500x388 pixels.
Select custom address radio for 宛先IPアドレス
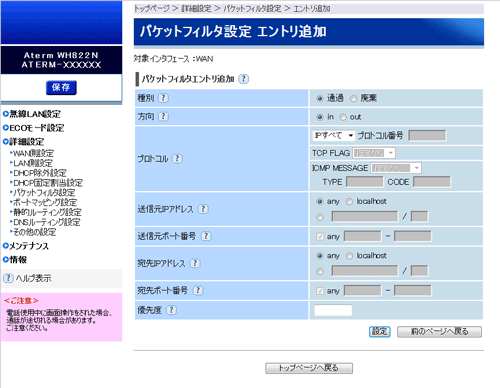pos(320,271)
